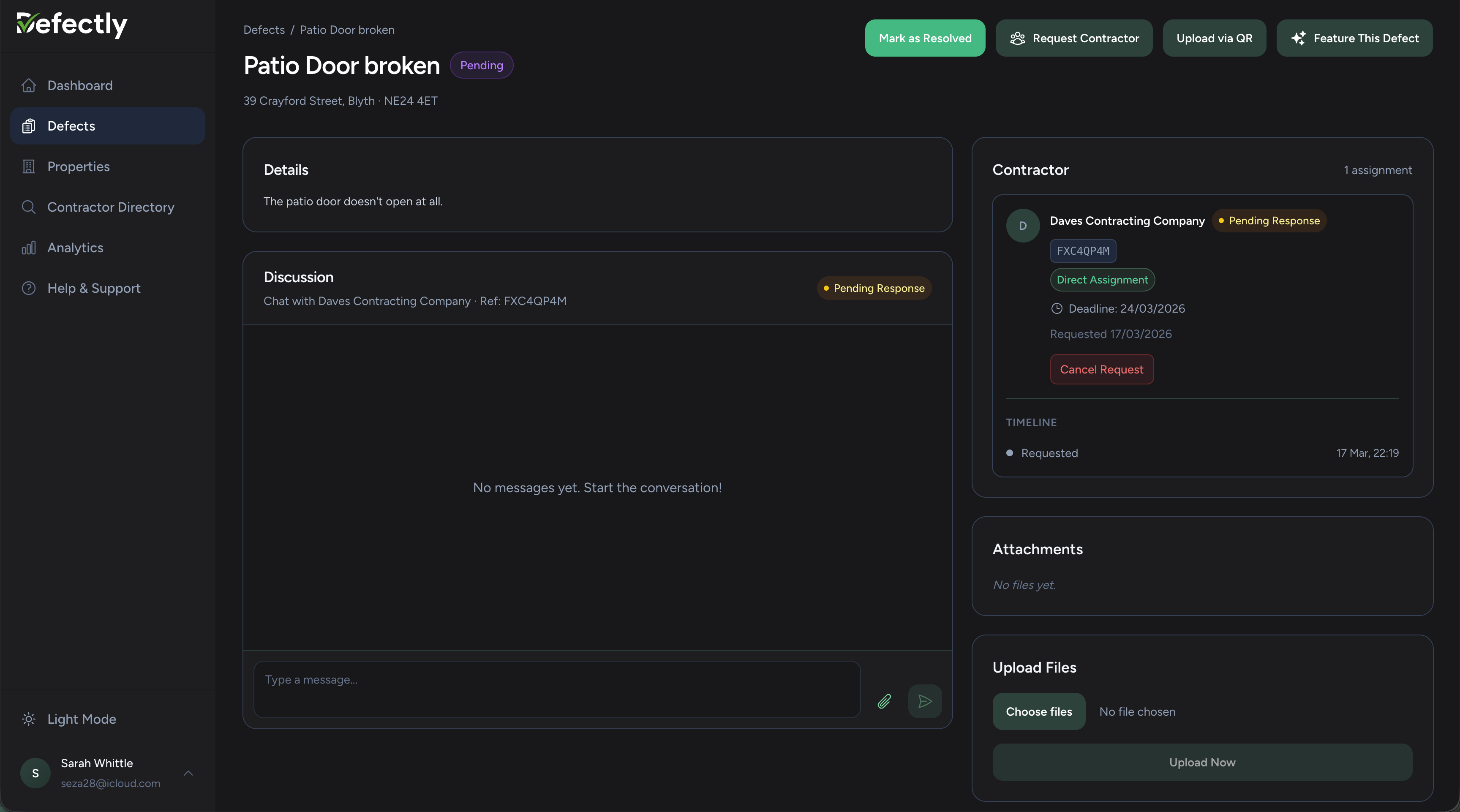The image size is (1460, 812).
Task: Click the Defectly logo
Action: coord(71,25)
